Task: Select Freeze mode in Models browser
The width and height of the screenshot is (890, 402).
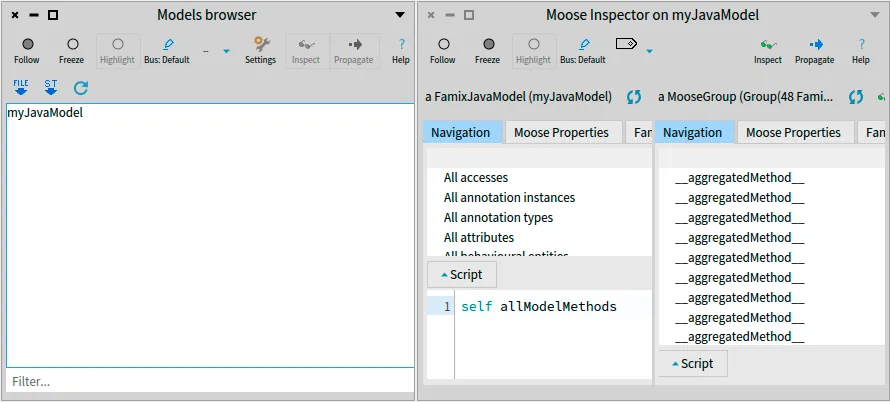Action: 72,51
